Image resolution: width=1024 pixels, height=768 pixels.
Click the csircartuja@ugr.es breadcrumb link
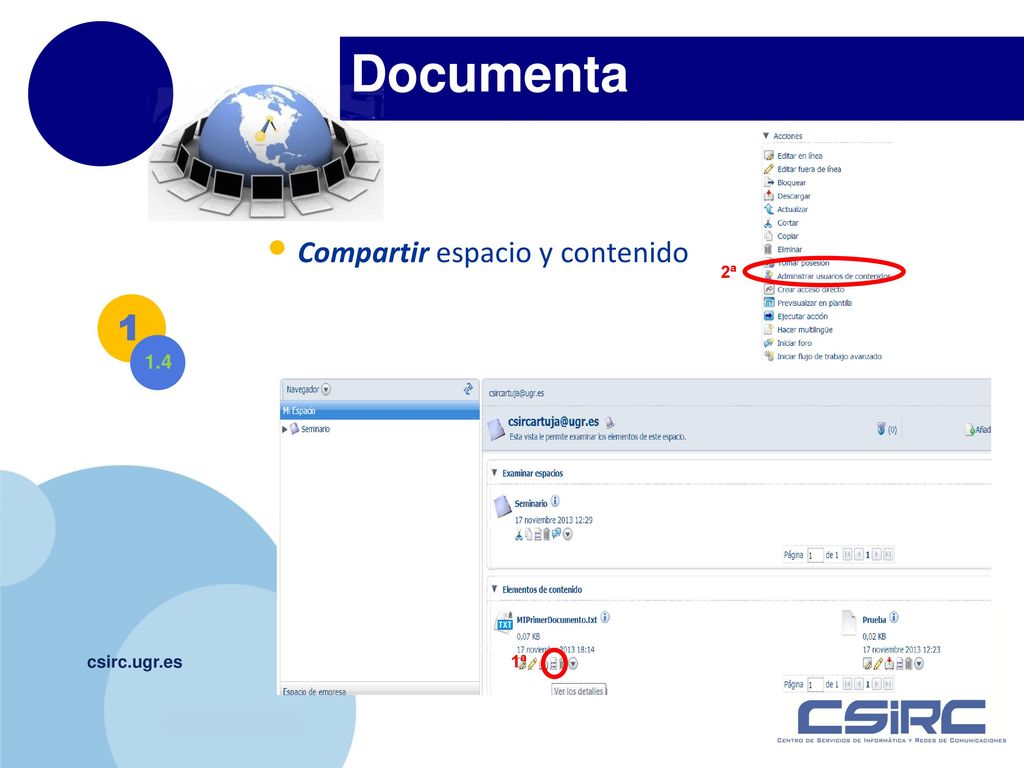516,393
